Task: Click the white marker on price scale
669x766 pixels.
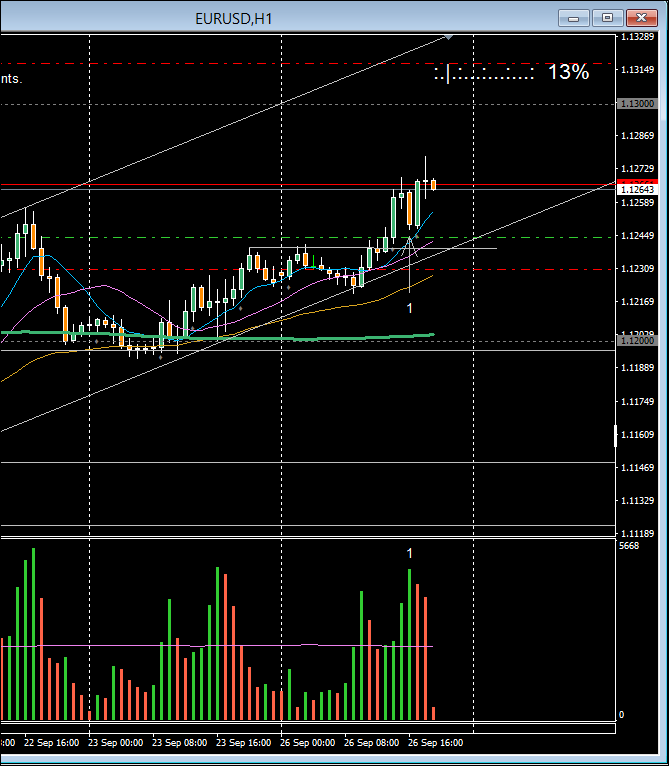Action: (615, 435)
